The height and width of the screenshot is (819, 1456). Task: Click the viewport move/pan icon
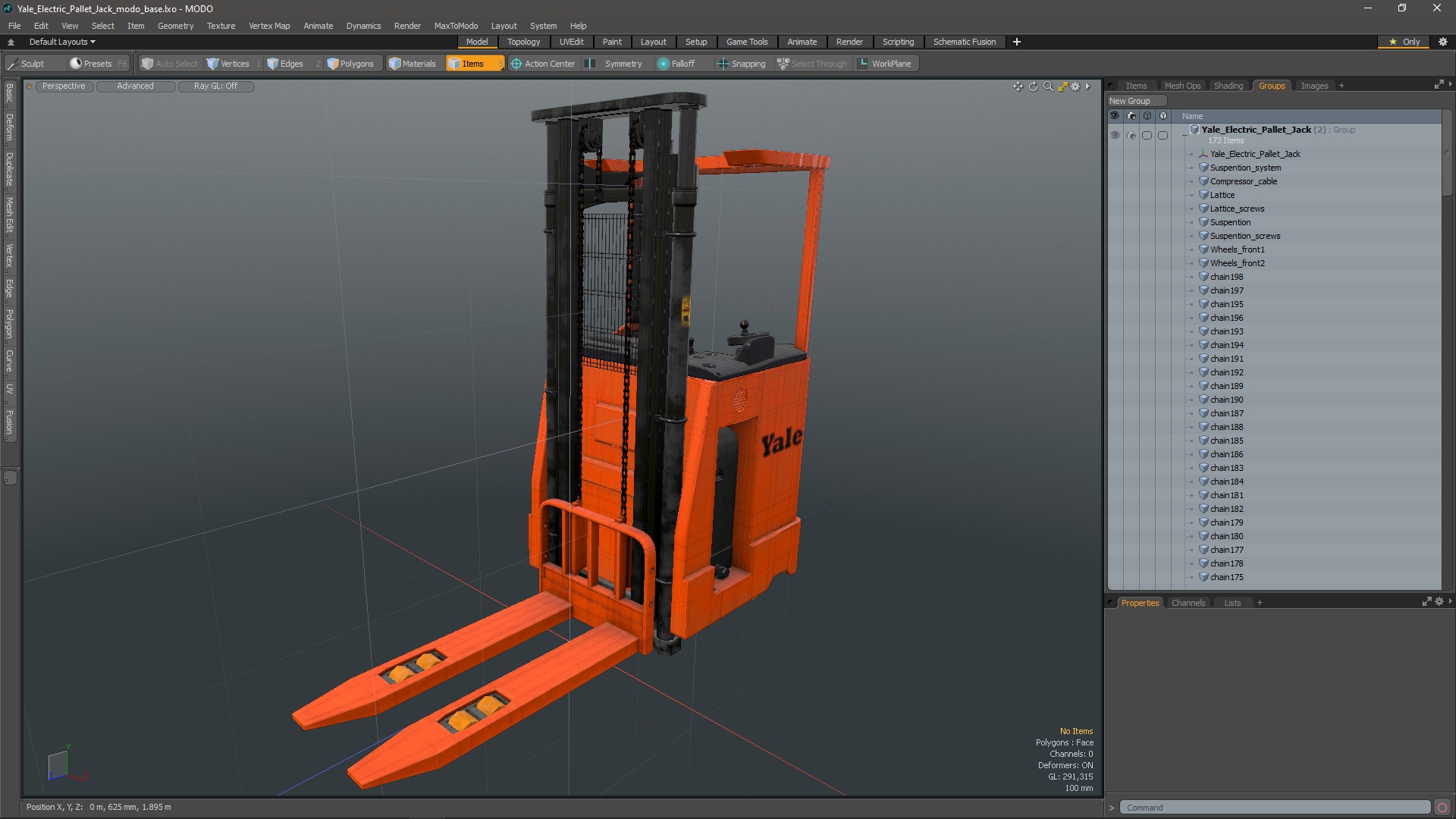1018,86
